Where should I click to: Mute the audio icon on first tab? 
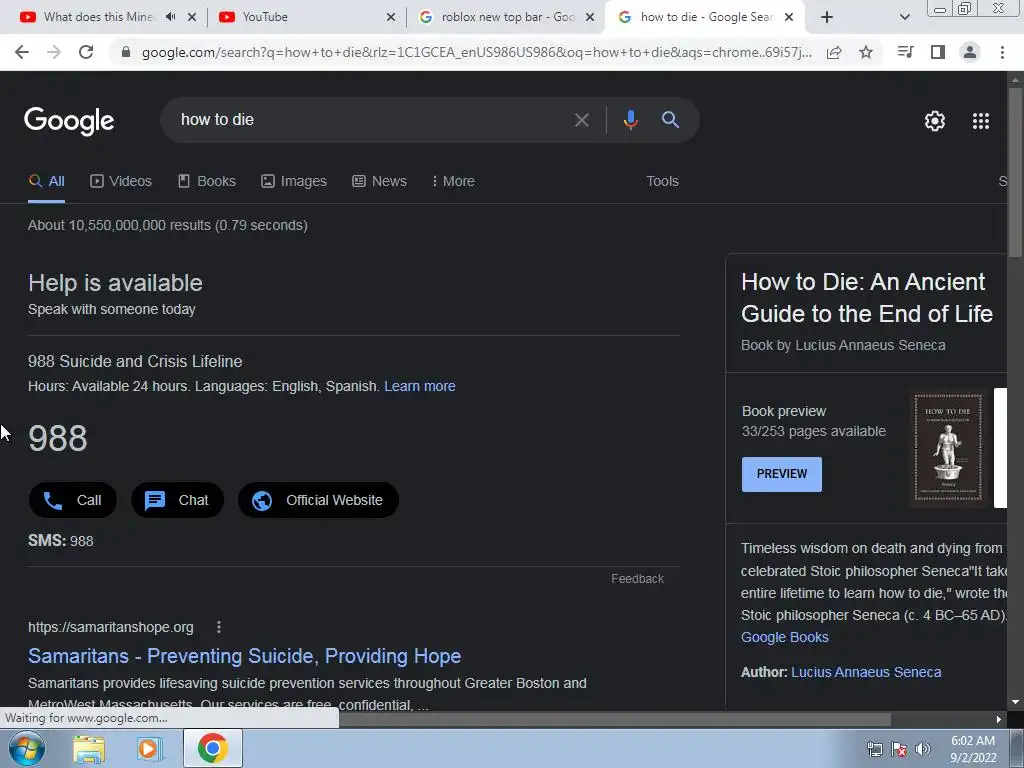(170, 17)
